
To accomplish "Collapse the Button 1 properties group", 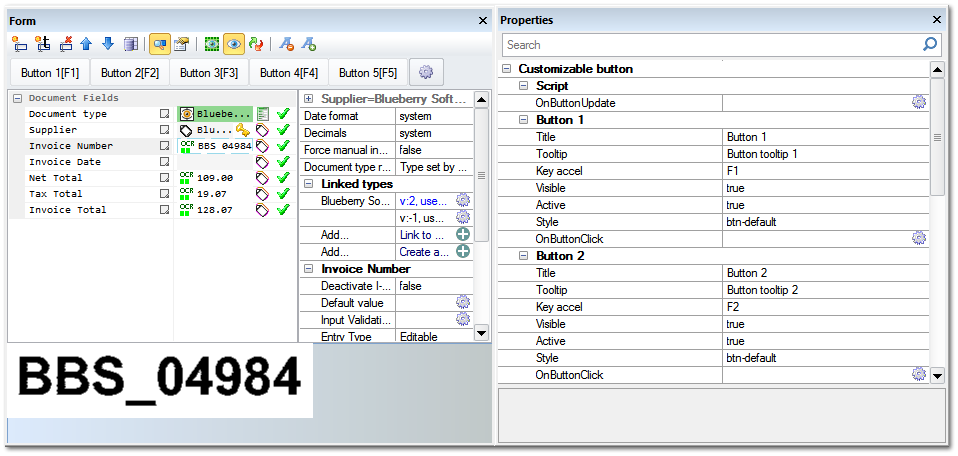I will tap(525, 120).
